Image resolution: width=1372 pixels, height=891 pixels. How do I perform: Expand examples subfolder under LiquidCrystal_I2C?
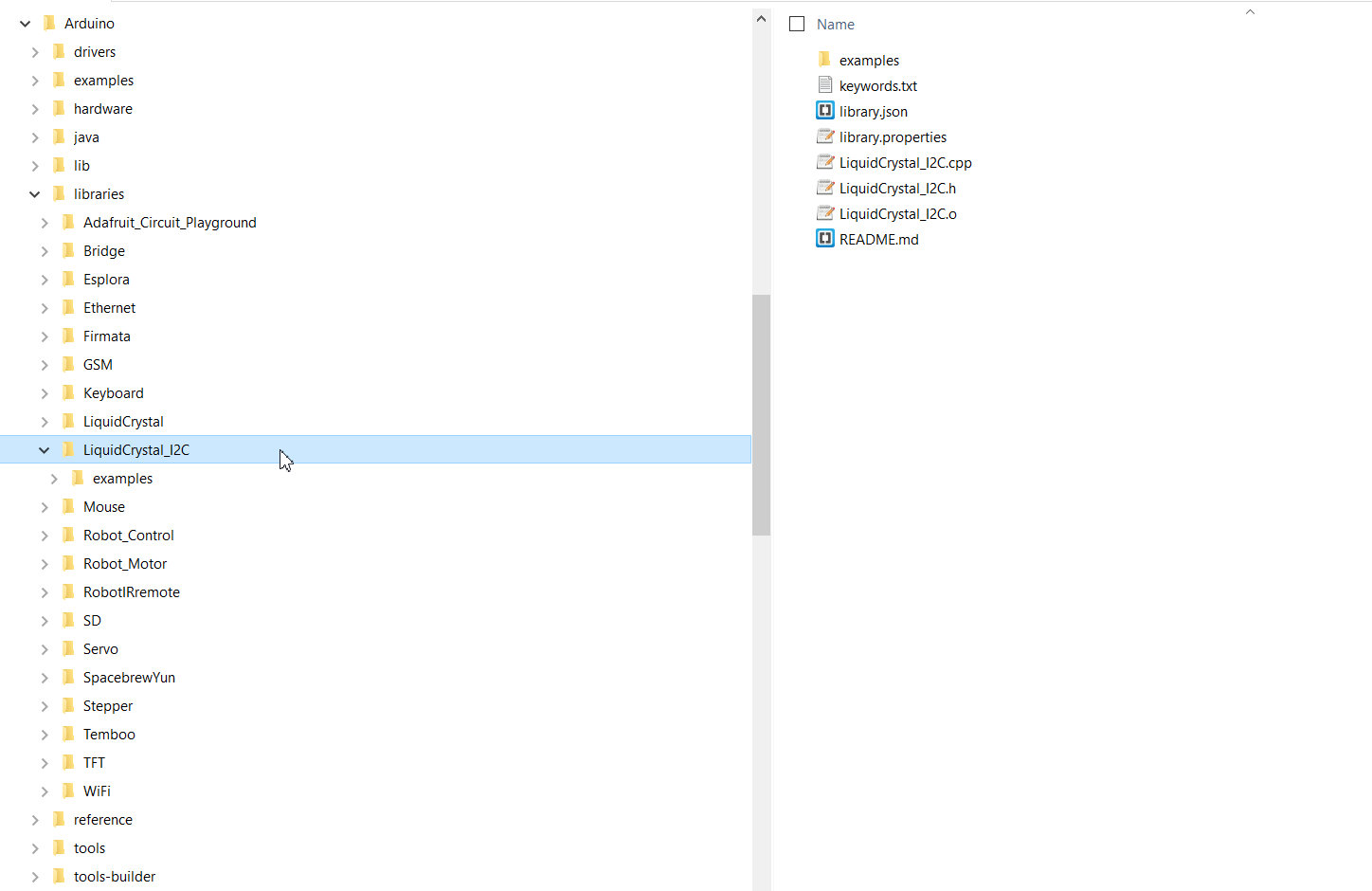[54, 479]
